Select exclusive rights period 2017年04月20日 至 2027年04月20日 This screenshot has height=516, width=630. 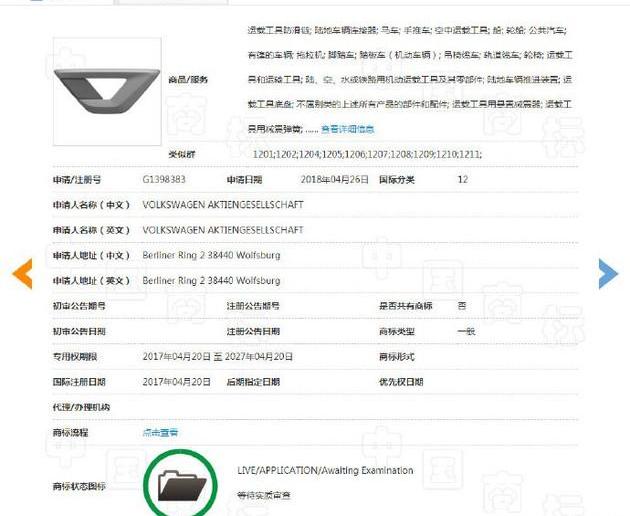click(x=218, y=356)
